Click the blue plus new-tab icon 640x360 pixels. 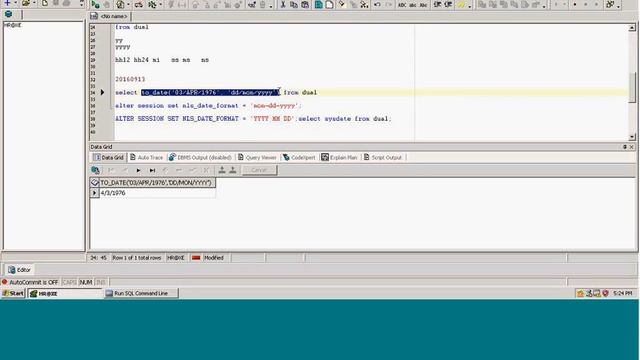(7, 3)
